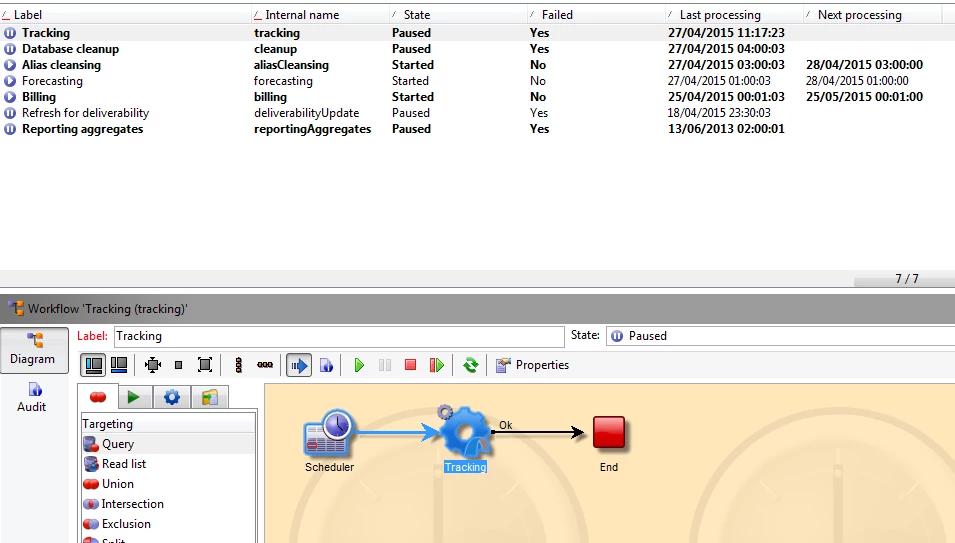Click the 25/05/2015 00:01:00 next processing cell
This screenshot has height=543, width=955.
[x=864, y=97]
